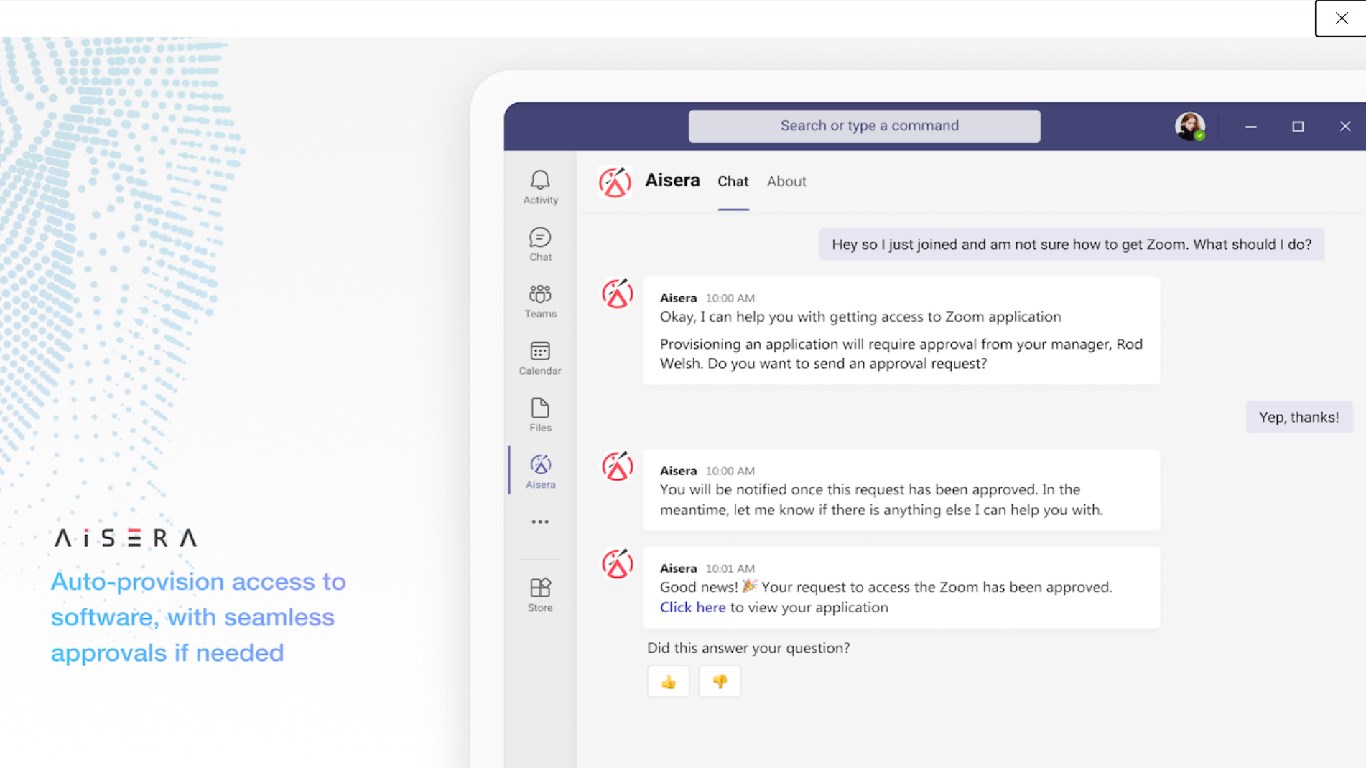Open the Chat icon in Teams sidebar
The width and height of the screenshot is (1366, 768).
click(540, 244)
